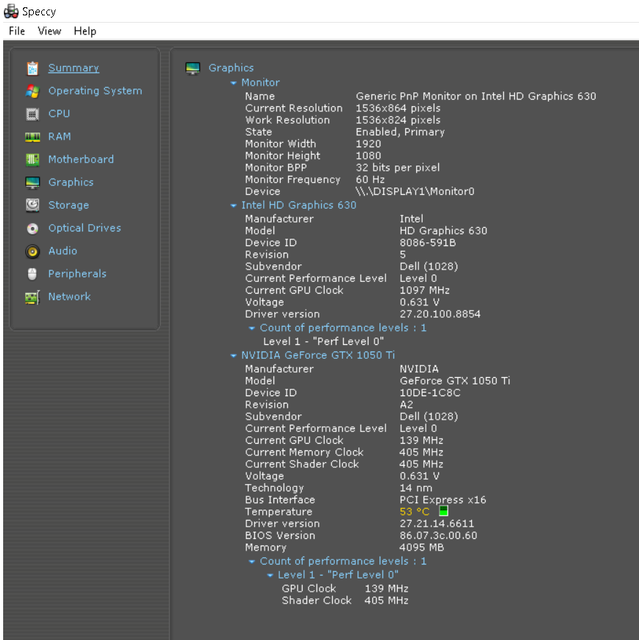Click the 10DE-1C8C device ID value
Screen dimensions: 639x640
coord(430,393)
